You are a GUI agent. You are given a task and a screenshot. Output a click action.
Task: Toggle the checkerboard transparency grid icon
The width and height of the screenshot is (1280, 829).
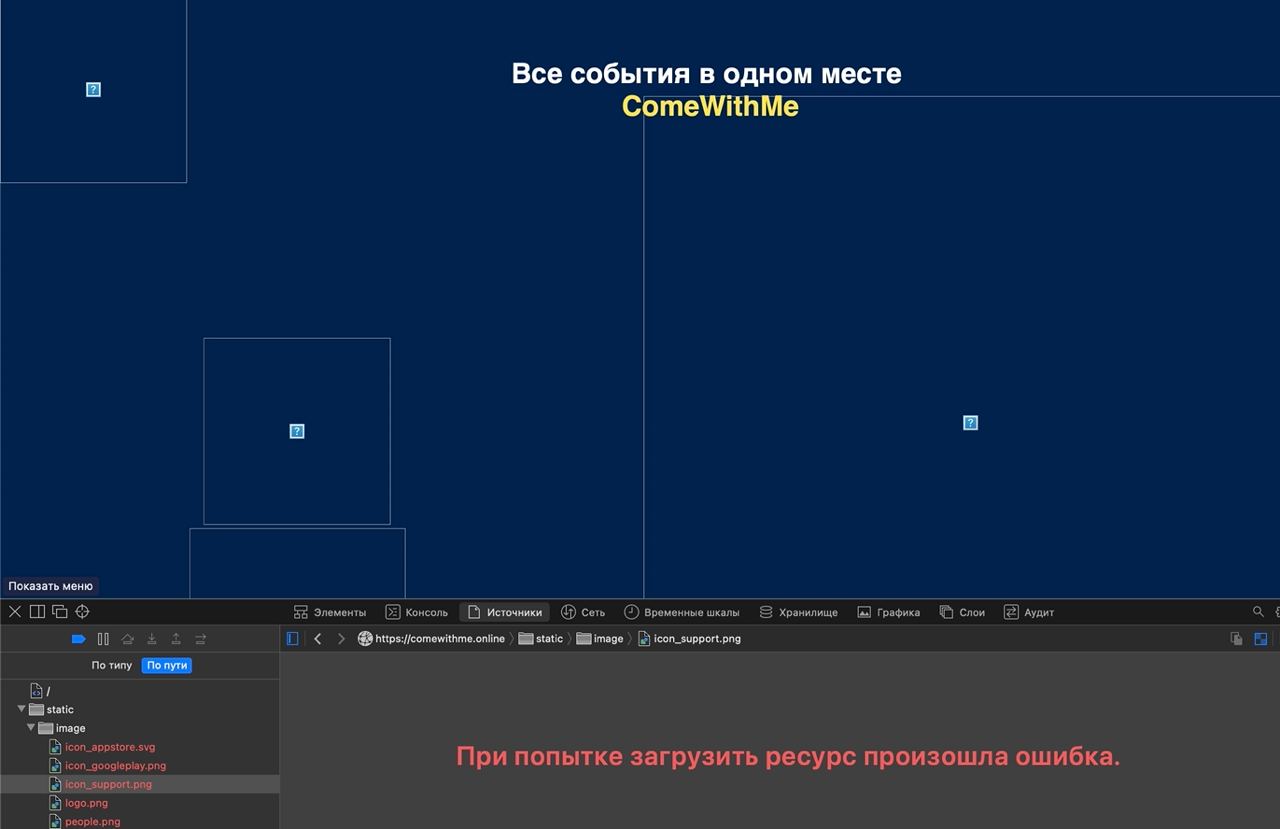[1261, 639]
